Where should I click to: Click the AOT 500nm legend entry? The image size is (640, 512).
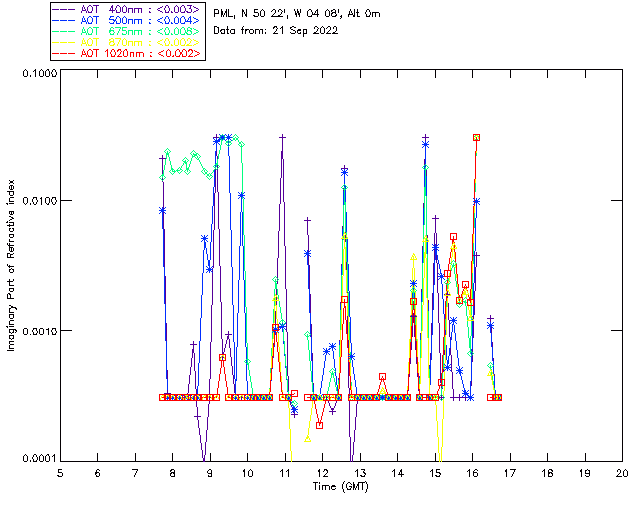[x=127, y=20]
